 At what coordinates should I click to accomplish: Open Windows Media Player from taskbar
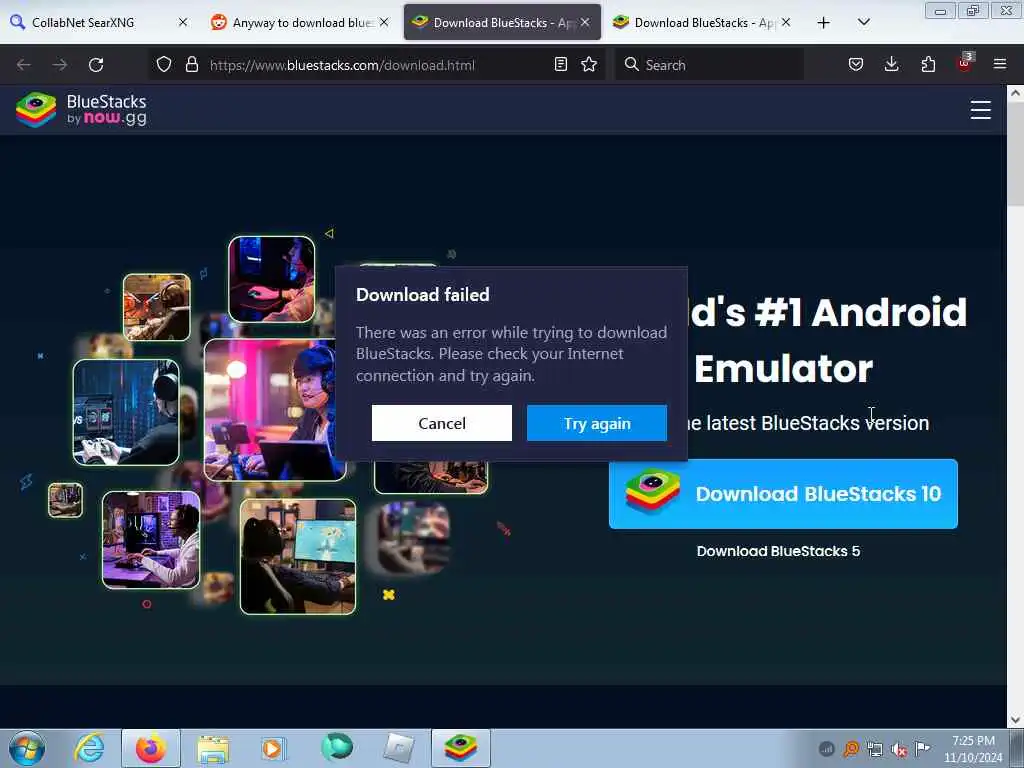point(273,748)
